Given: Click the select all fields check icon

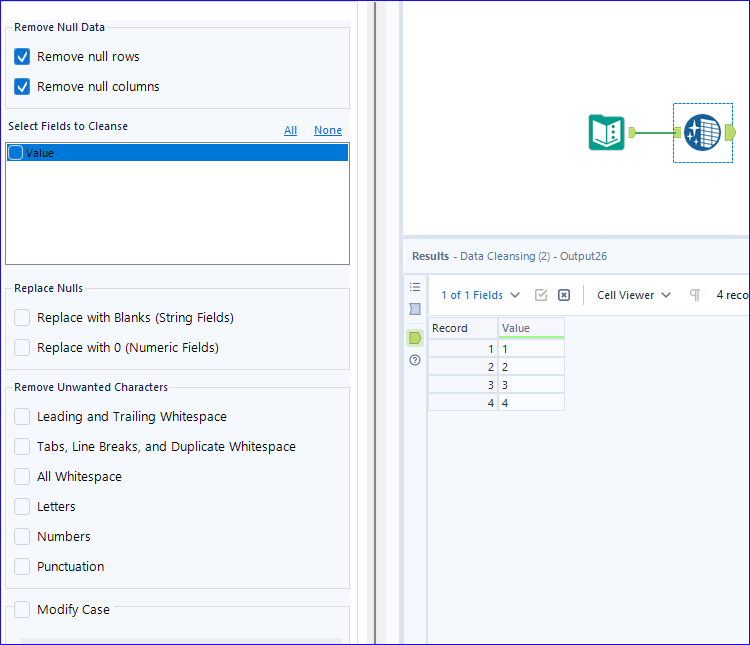Looking at the screenshot, I should click(541, 295).
